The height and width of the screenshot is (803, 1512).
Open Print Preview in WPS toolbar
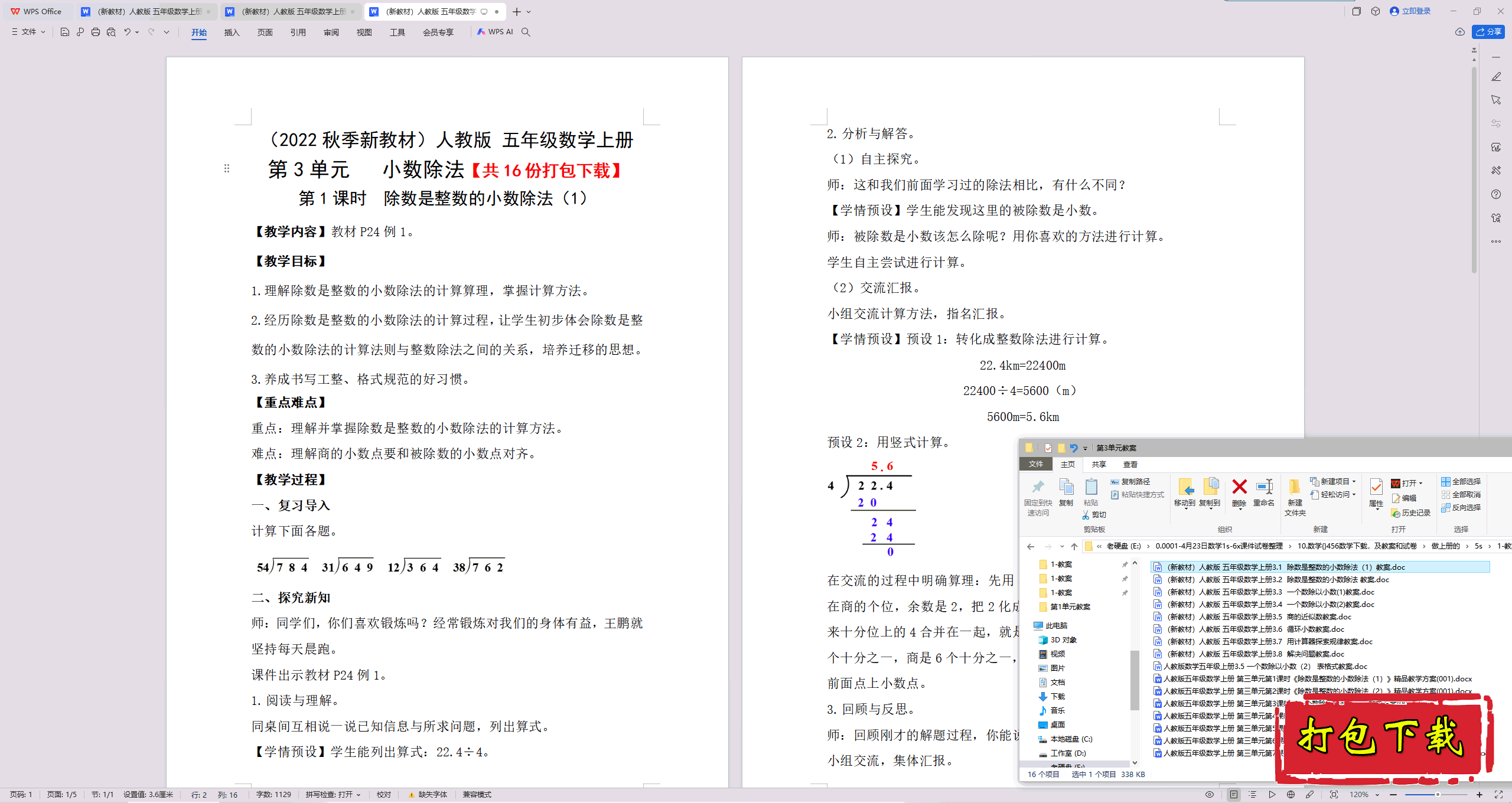point(111,32)
